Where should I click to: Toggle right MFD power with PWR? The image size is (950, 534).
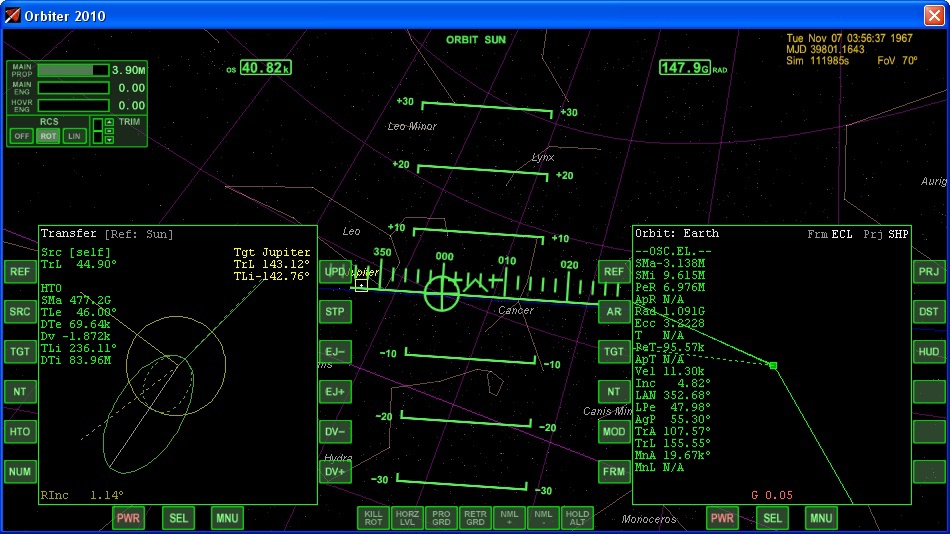(x=722, y=518)
